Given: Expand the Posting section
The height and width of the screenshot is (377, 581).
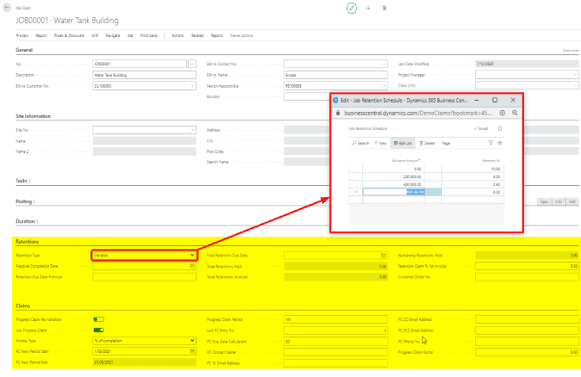Looking at the screenshot, I should point(25,202).
